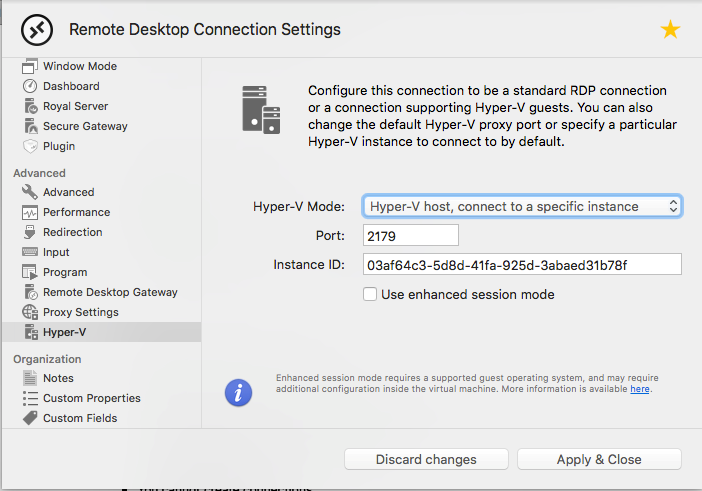Click the Remote Desktop logo icon
This screenshot has height=491, width=702.
pos(37,30)
